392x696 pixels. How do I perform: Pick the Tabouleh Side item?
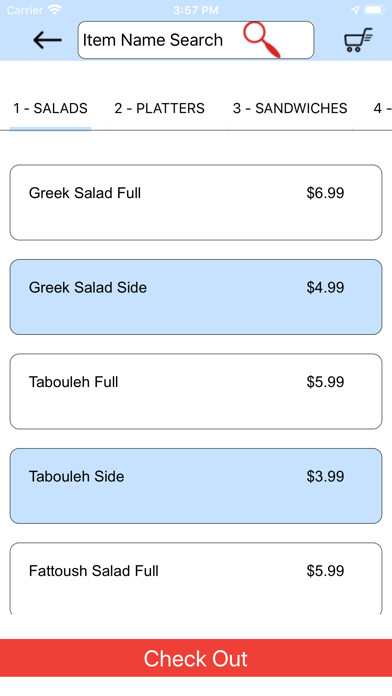[x=196, y=486]
